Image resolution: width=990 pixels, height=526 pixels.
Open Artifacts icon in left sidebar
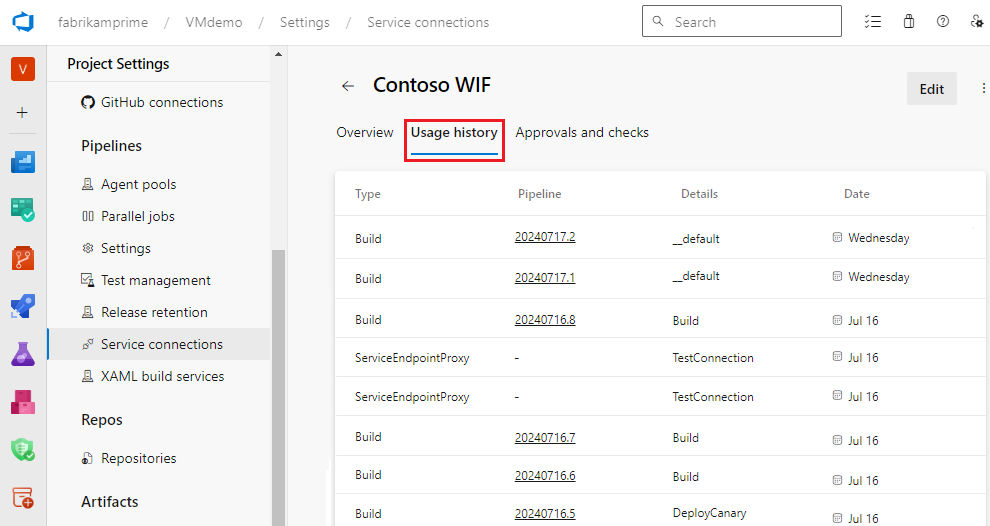[x=22, y=402]
